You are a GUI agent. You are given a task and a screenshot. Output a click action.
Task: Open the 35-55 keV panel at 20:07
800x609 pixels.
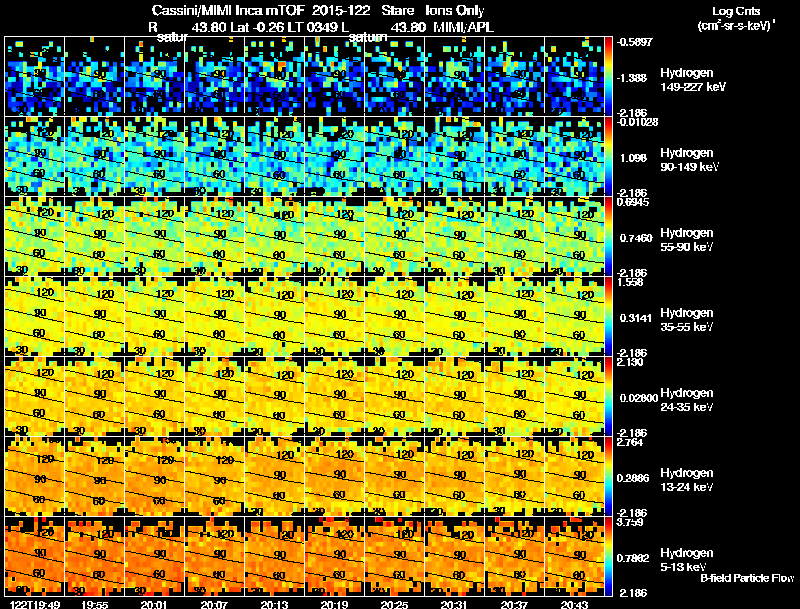point(214,316)
